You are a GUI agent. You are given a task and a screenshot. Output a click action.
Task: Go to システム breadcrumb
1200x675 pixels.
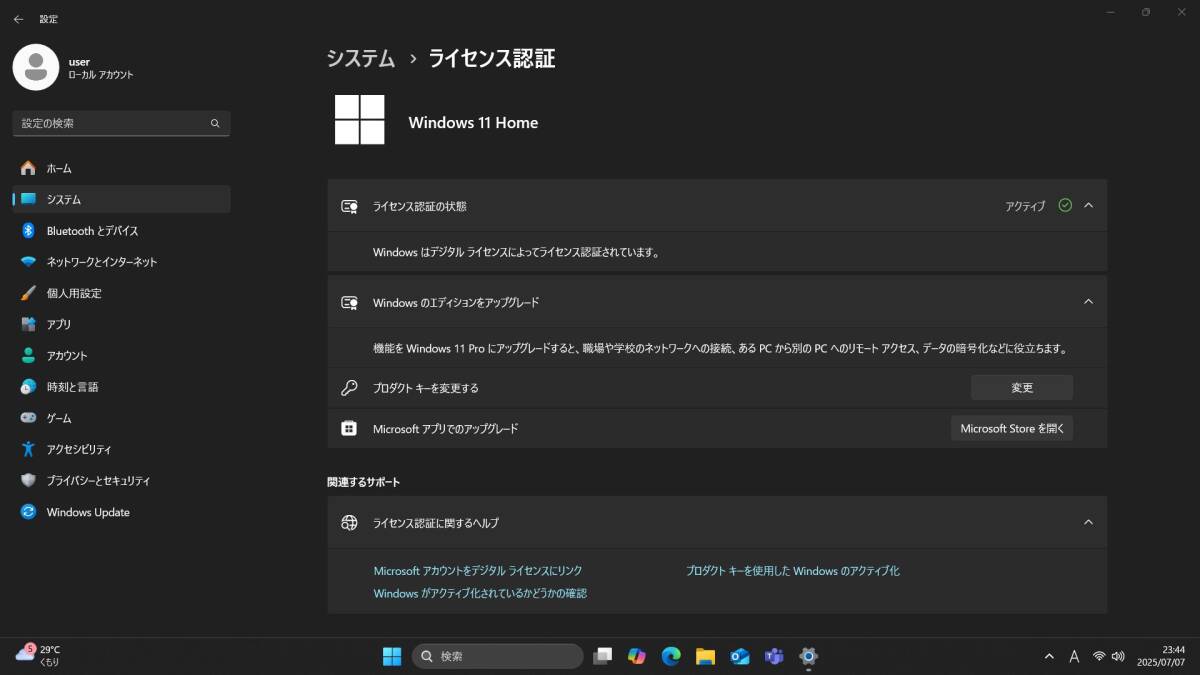tap(361, 58)
